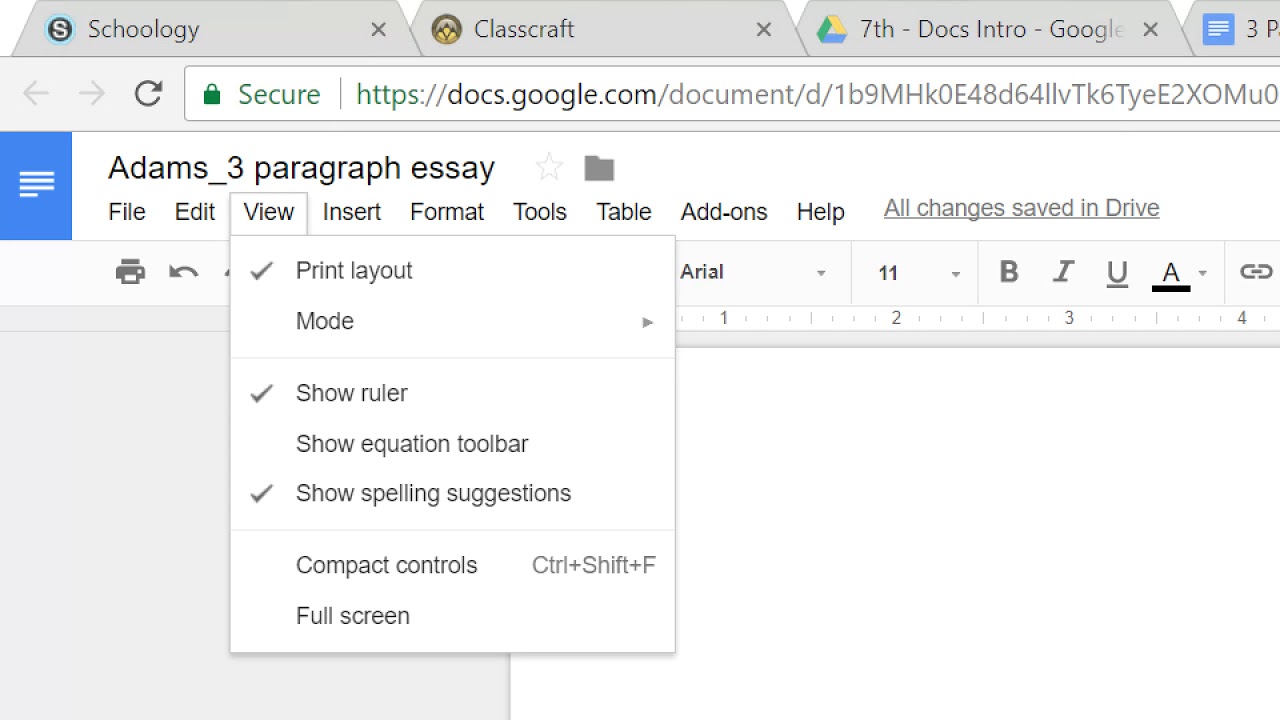This screenshot has height=720, width=1280.
Task: Apply Italic formatting
Action: click(x=1063, y=271)
